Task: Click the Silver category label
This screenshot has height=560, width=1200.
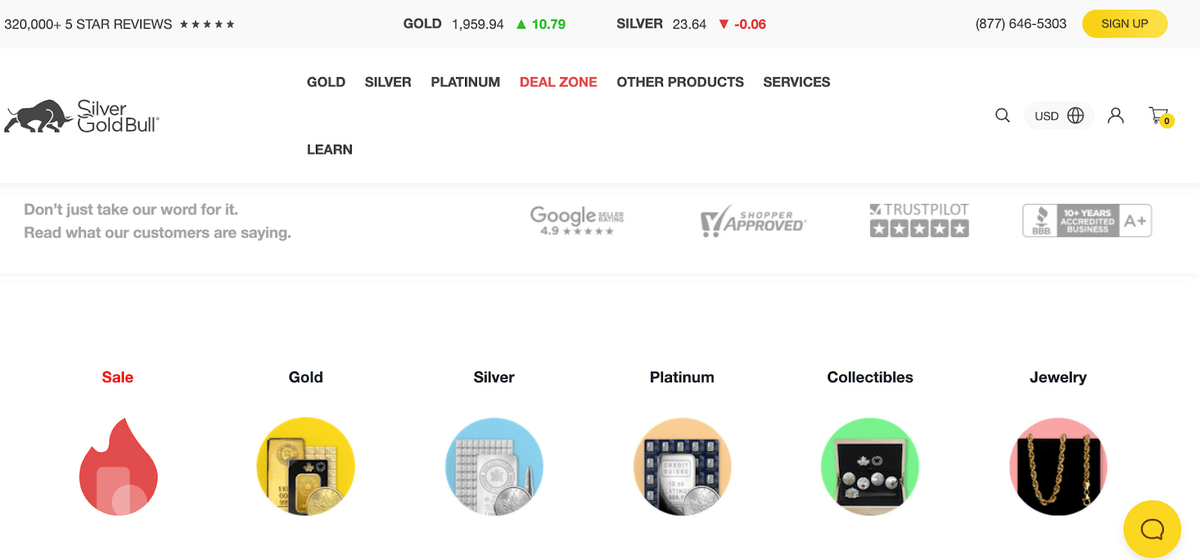Action: (x=494, y=377)
